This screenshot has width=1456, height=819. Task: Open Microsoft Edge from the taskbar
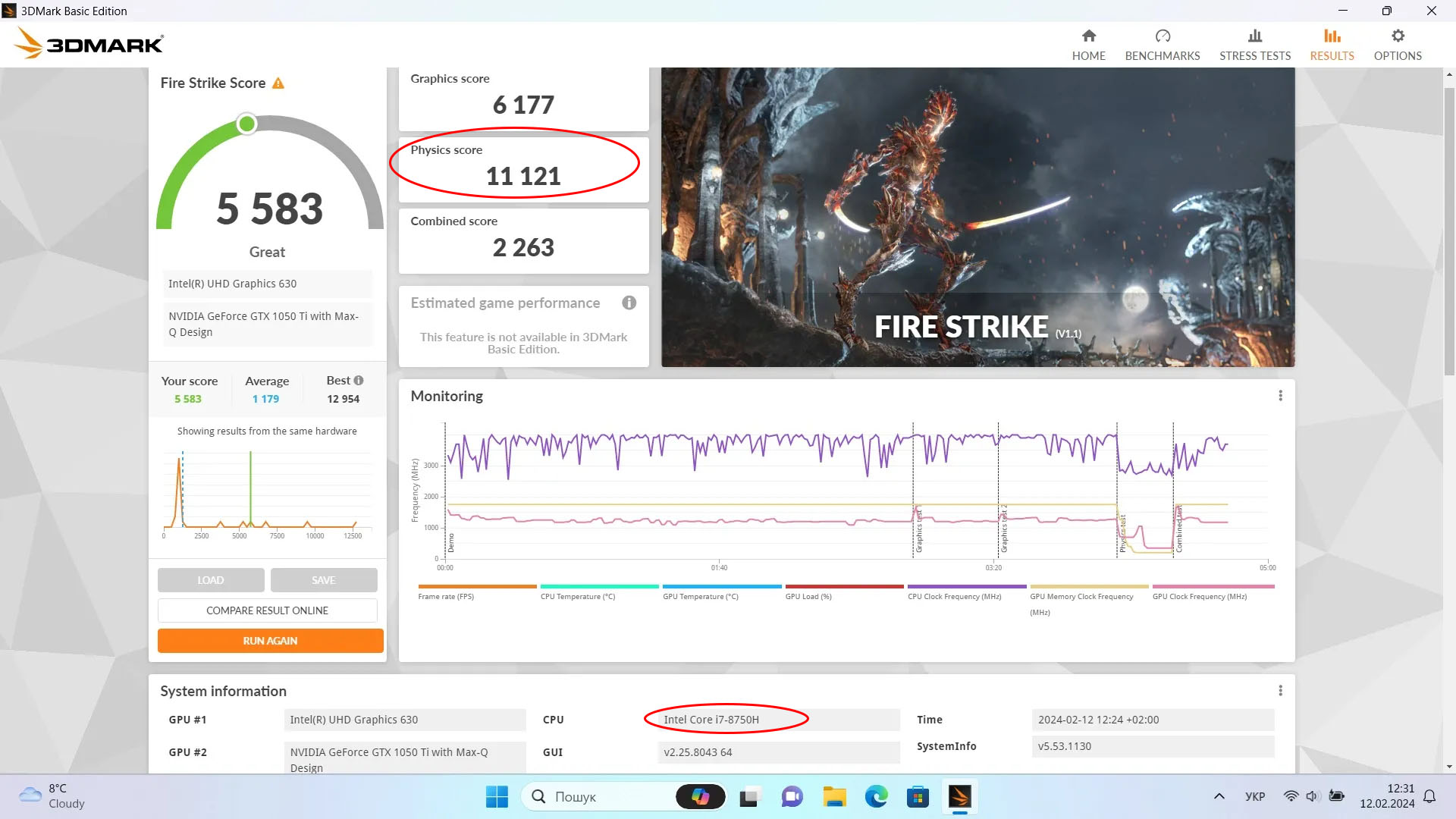point(876,796)
